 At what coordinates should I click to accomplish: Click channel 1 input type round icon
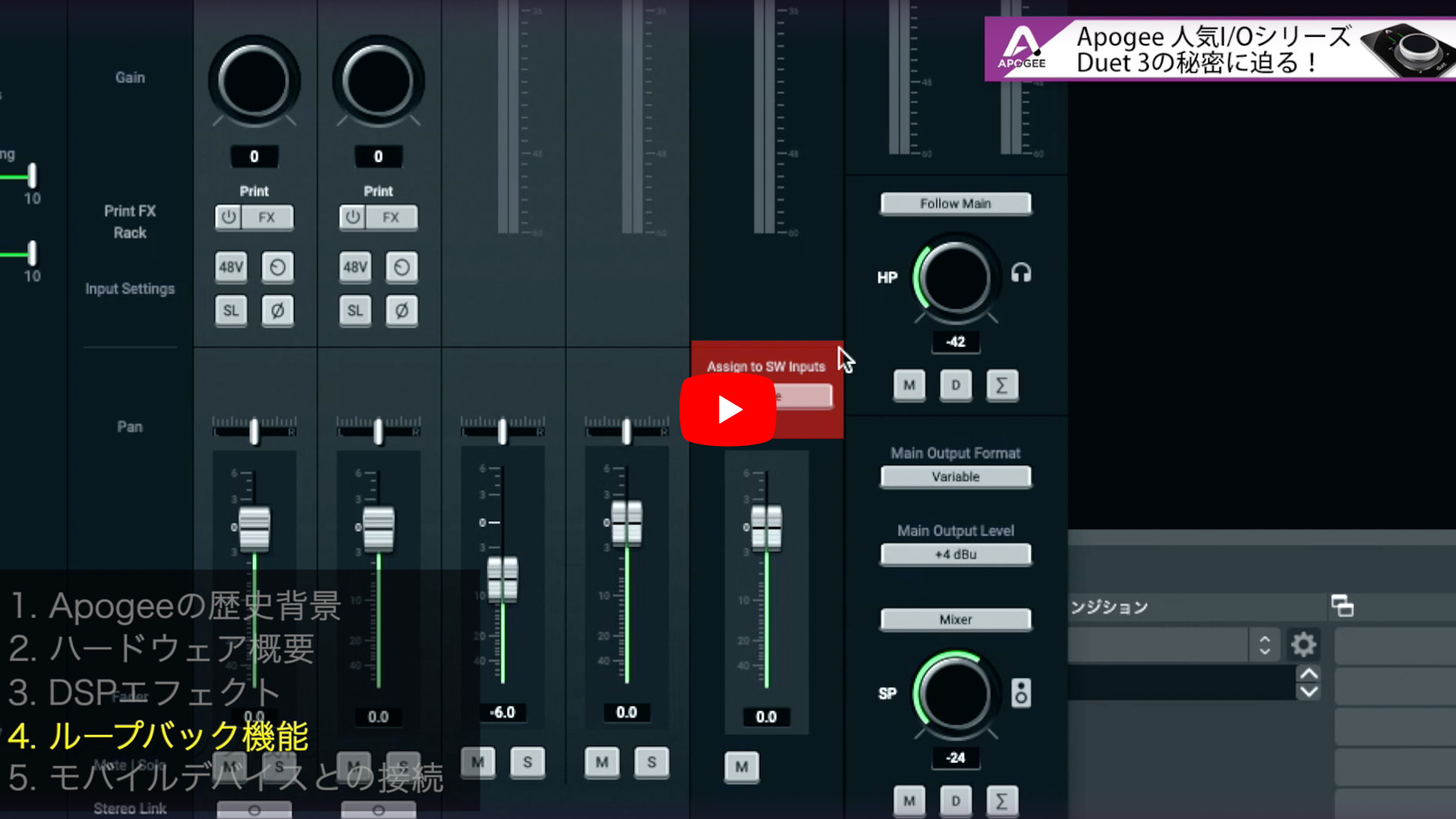coord(278,267)
